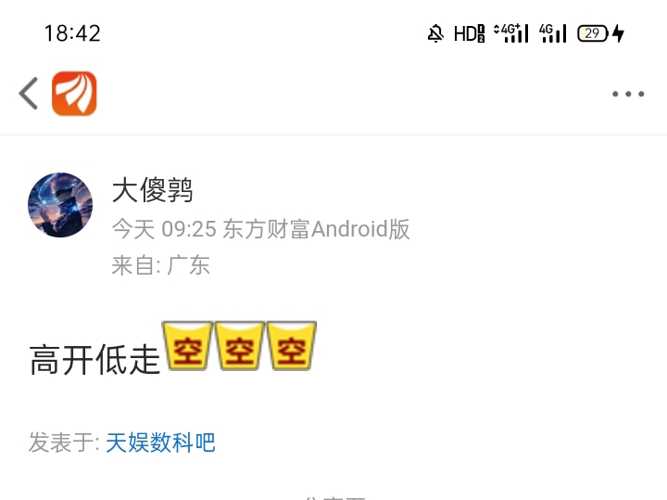Viewport: 667px width, 500px height.
Task: Open the 大傻鹑 username profile
Action: pyautogui.click(x=152, y=190)
